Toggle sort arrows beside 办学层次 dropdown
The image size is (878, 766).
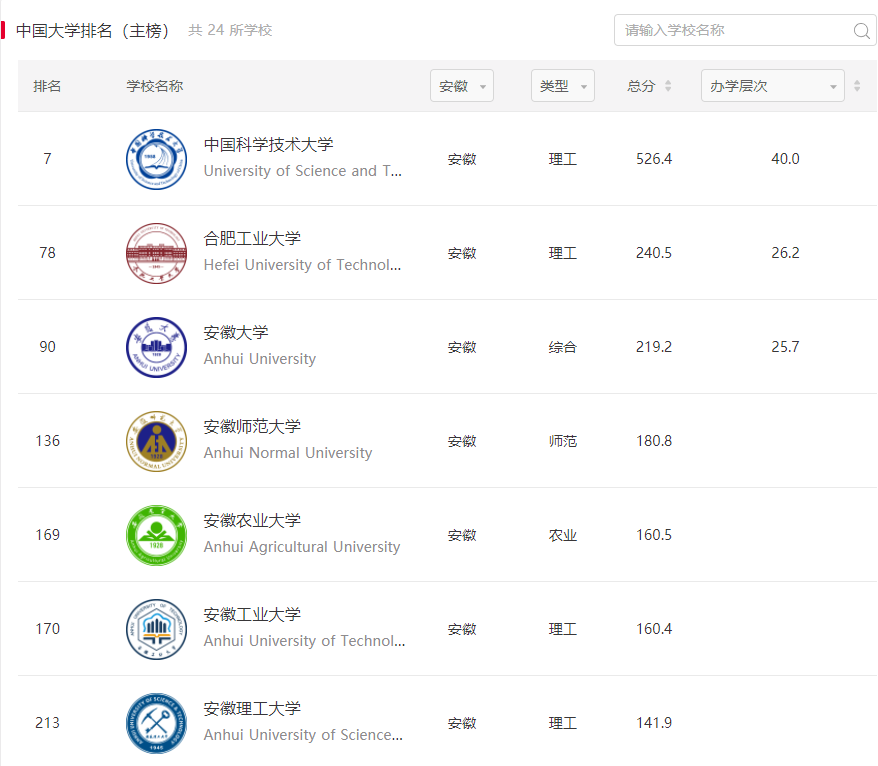click(x=856, y=86)
